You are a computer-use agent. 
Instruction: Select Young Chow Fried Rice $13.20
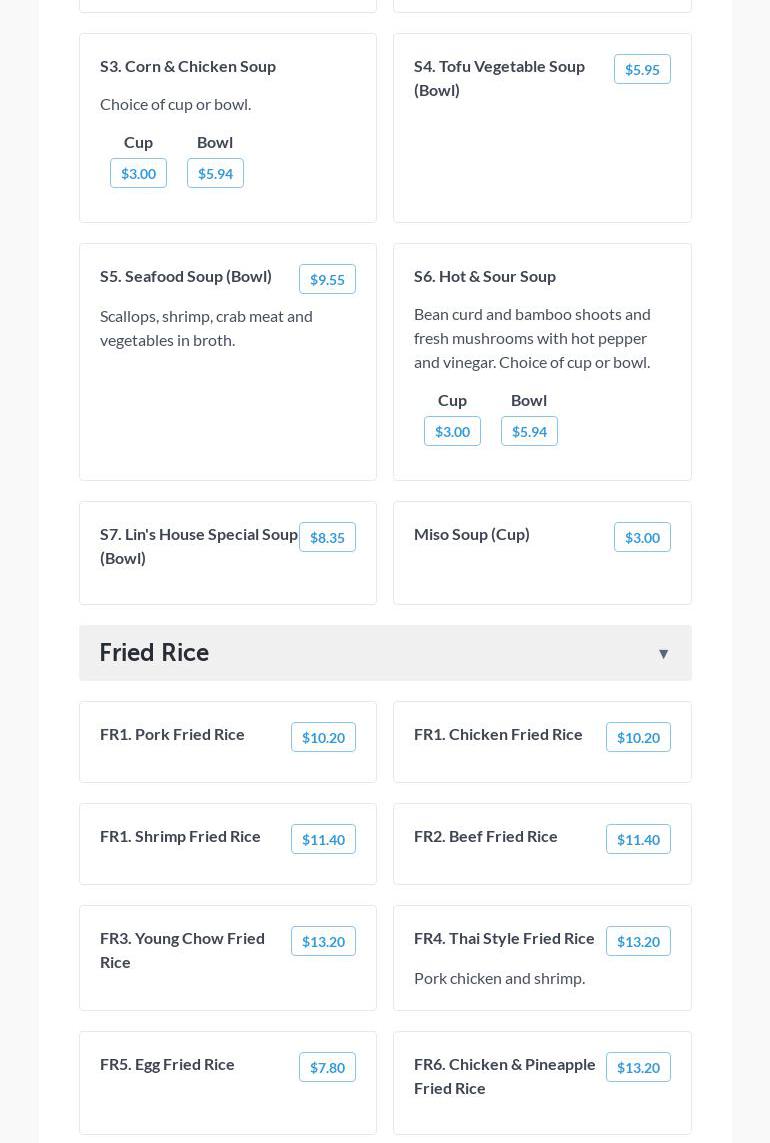coord(323,941)
